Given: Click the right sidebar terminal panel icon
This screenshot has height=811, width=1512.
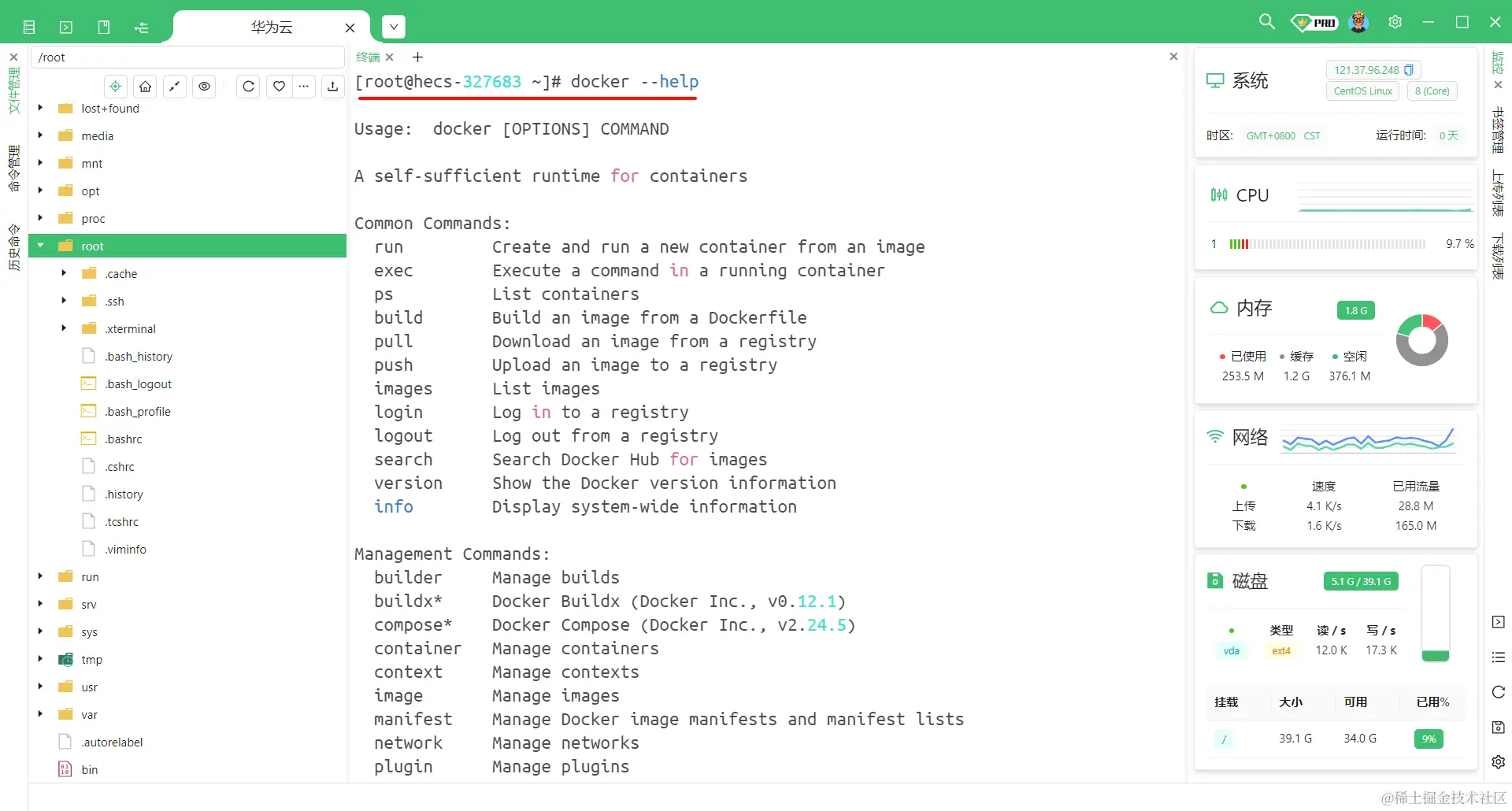Looking at the screenshot, I should point(1499,622).
